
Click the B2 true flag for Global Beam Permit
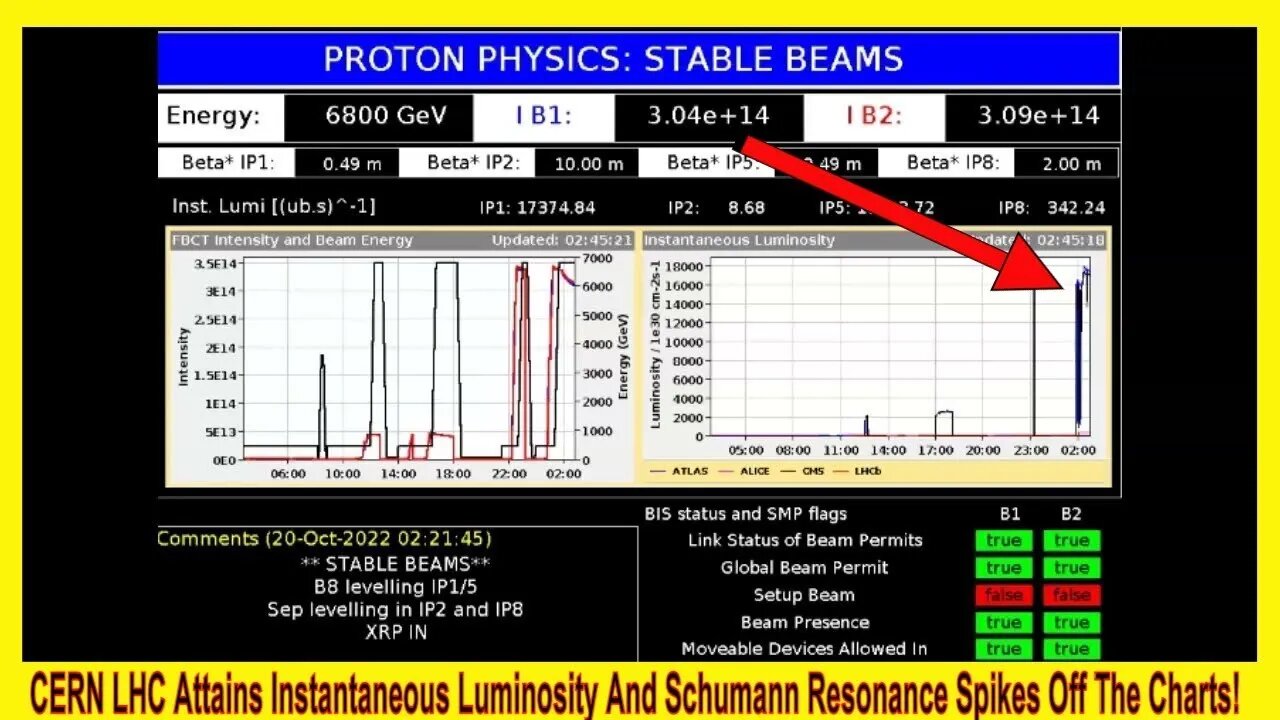click(1071, 568)
